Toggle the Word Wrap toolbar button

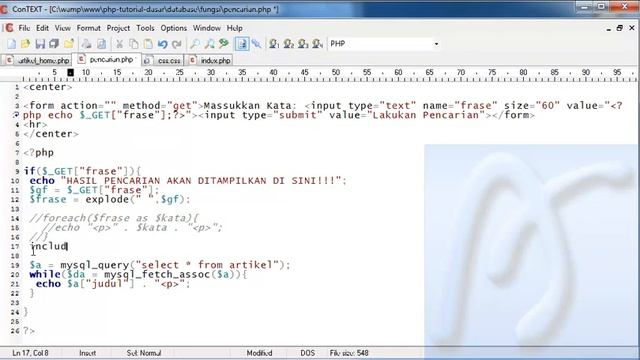(242, 44)
